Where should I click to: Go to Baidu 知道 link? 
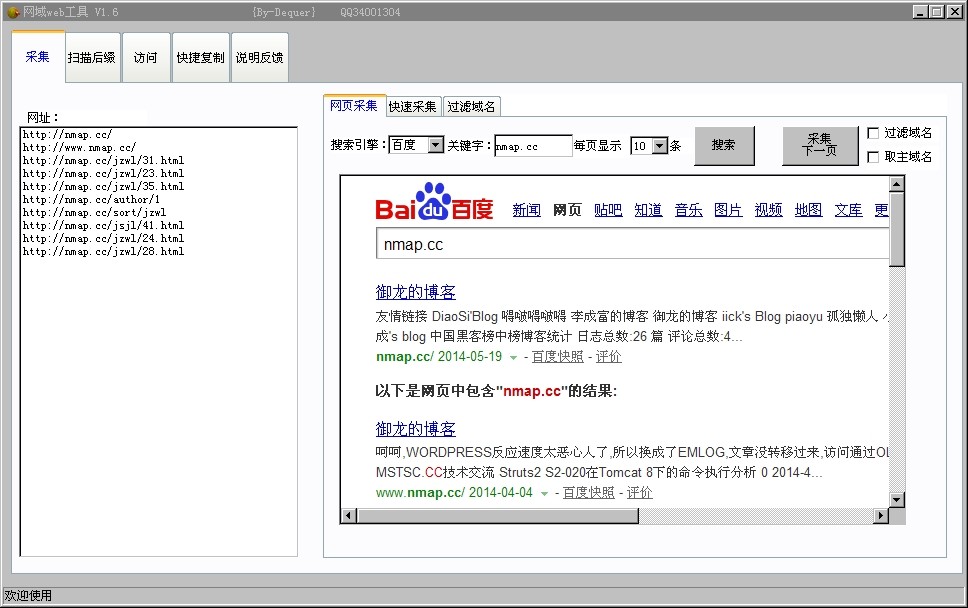(x=648, y=210)
